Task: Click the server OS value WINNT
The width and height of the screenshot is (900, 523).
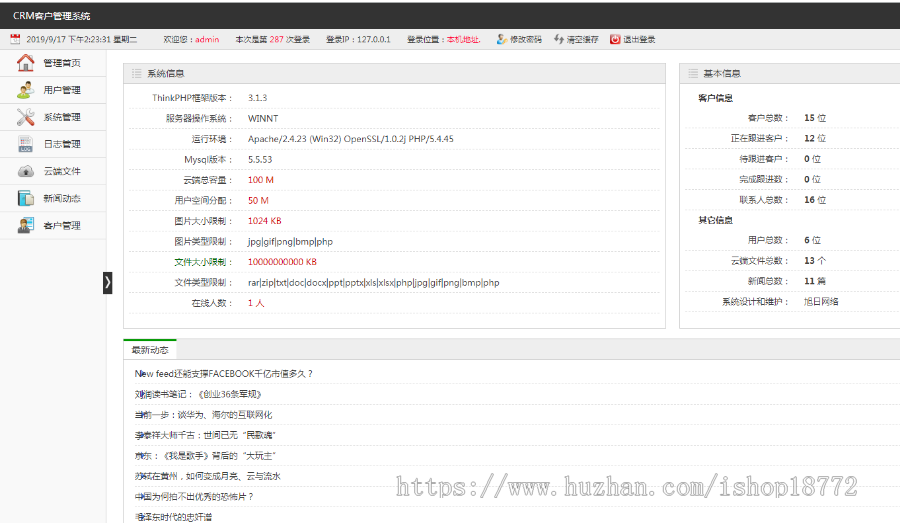Action: (x=263, y=118)
